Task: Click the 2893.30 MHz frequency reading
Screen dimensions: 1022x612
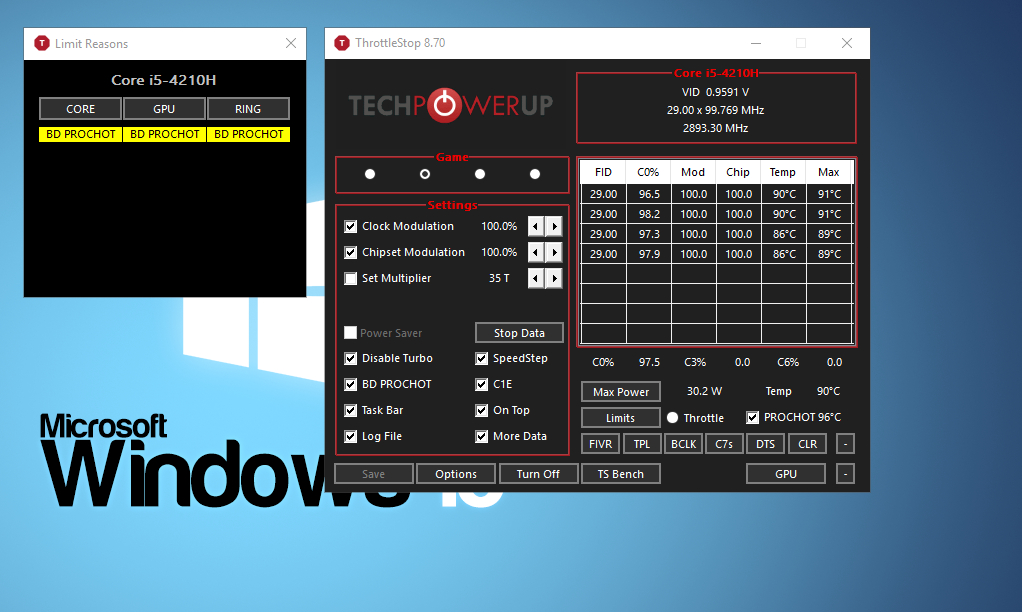Action: pos(716,128)
